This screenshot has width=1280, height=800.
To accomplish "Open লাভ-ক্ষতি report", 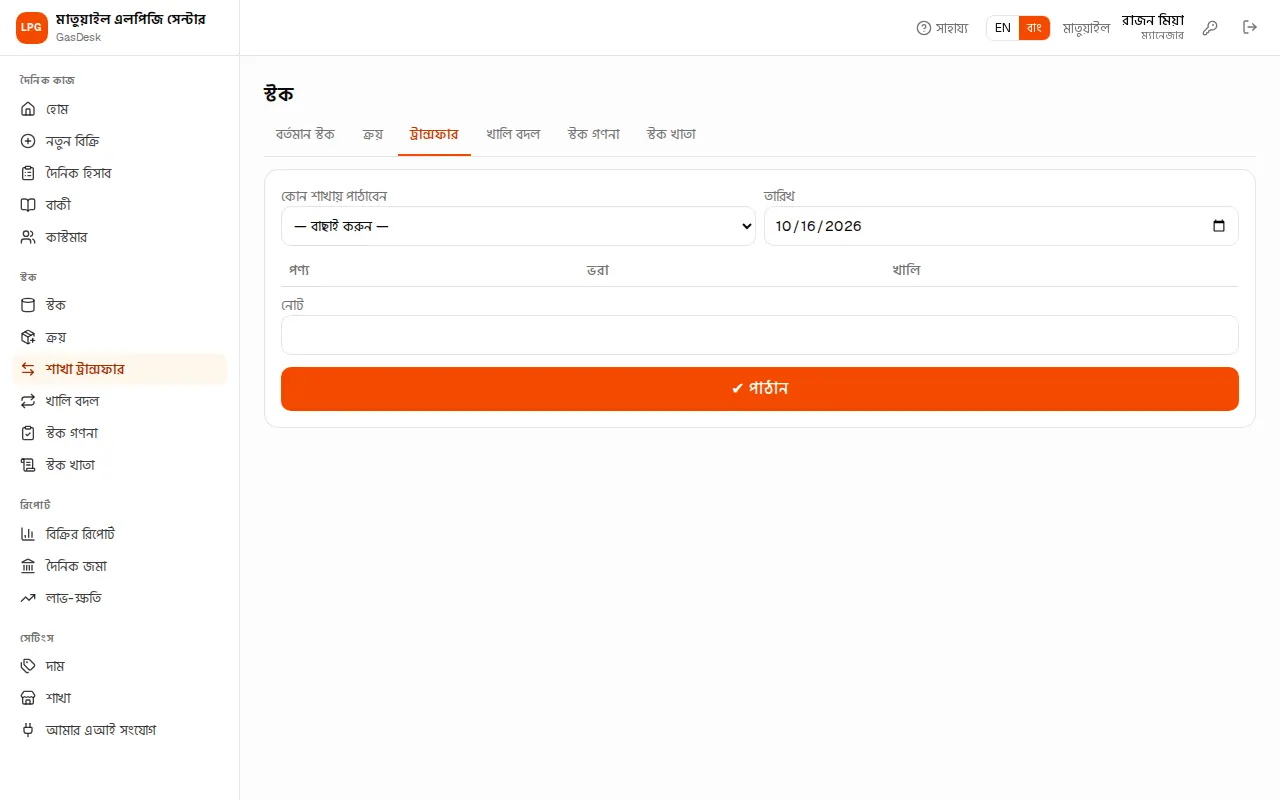I will pyautogui.click(x=120, y=598).
